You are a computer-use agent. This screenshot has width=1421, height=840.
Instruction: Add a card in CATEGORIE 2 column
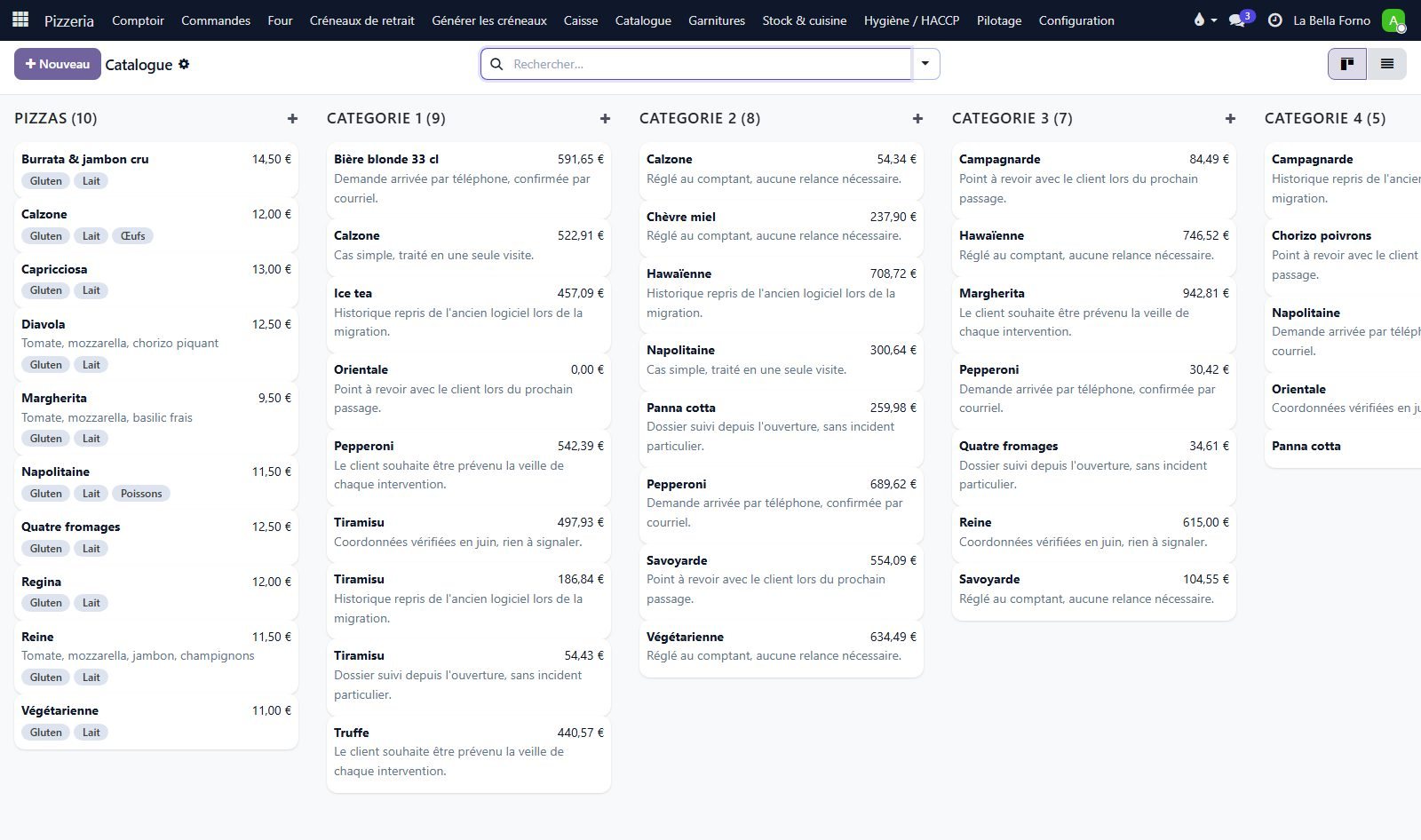[917, 118]
